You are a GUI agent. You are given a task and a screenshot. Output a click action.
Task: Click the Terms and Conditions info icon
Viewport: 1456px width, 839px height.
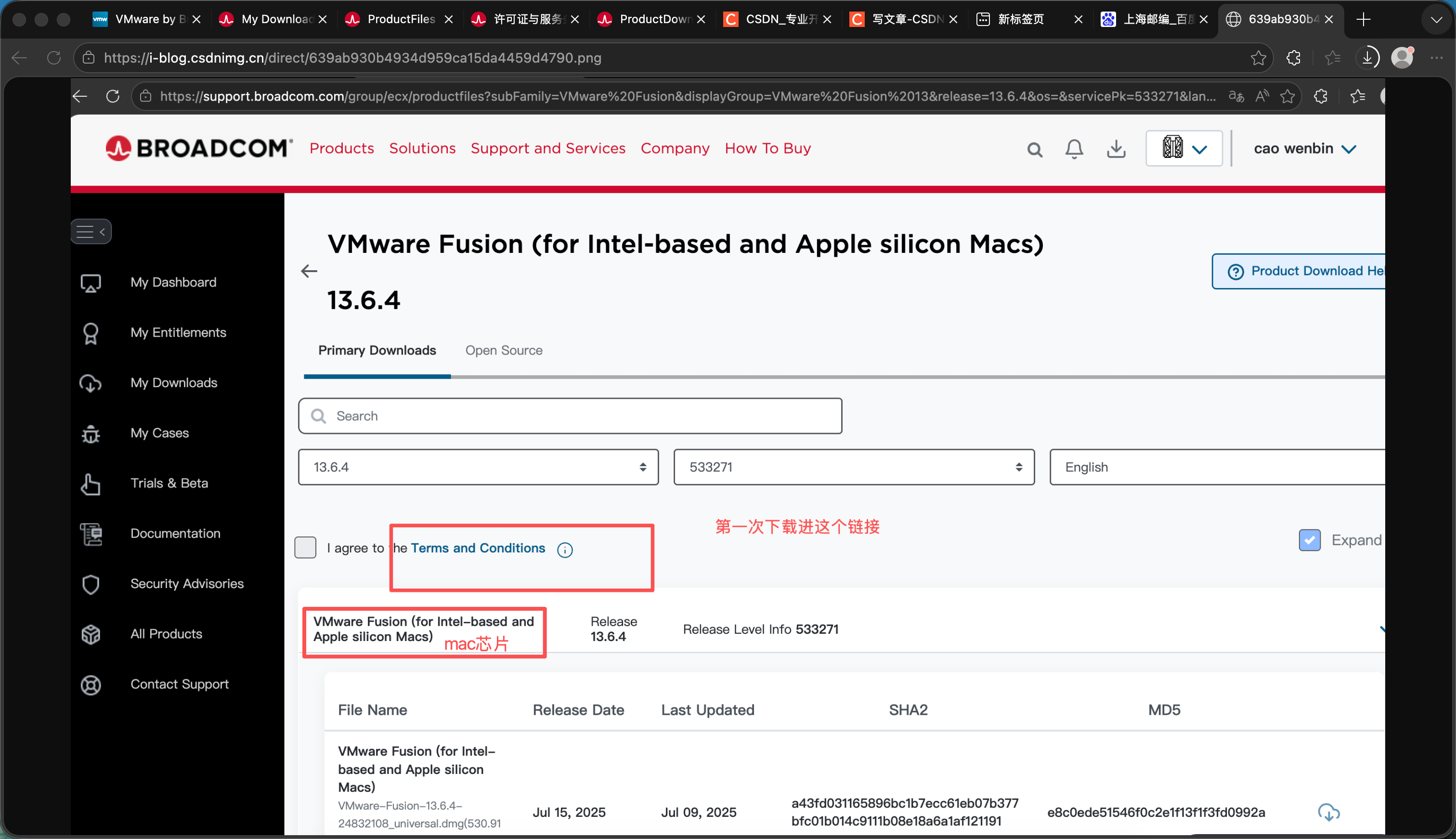[564, 550]
